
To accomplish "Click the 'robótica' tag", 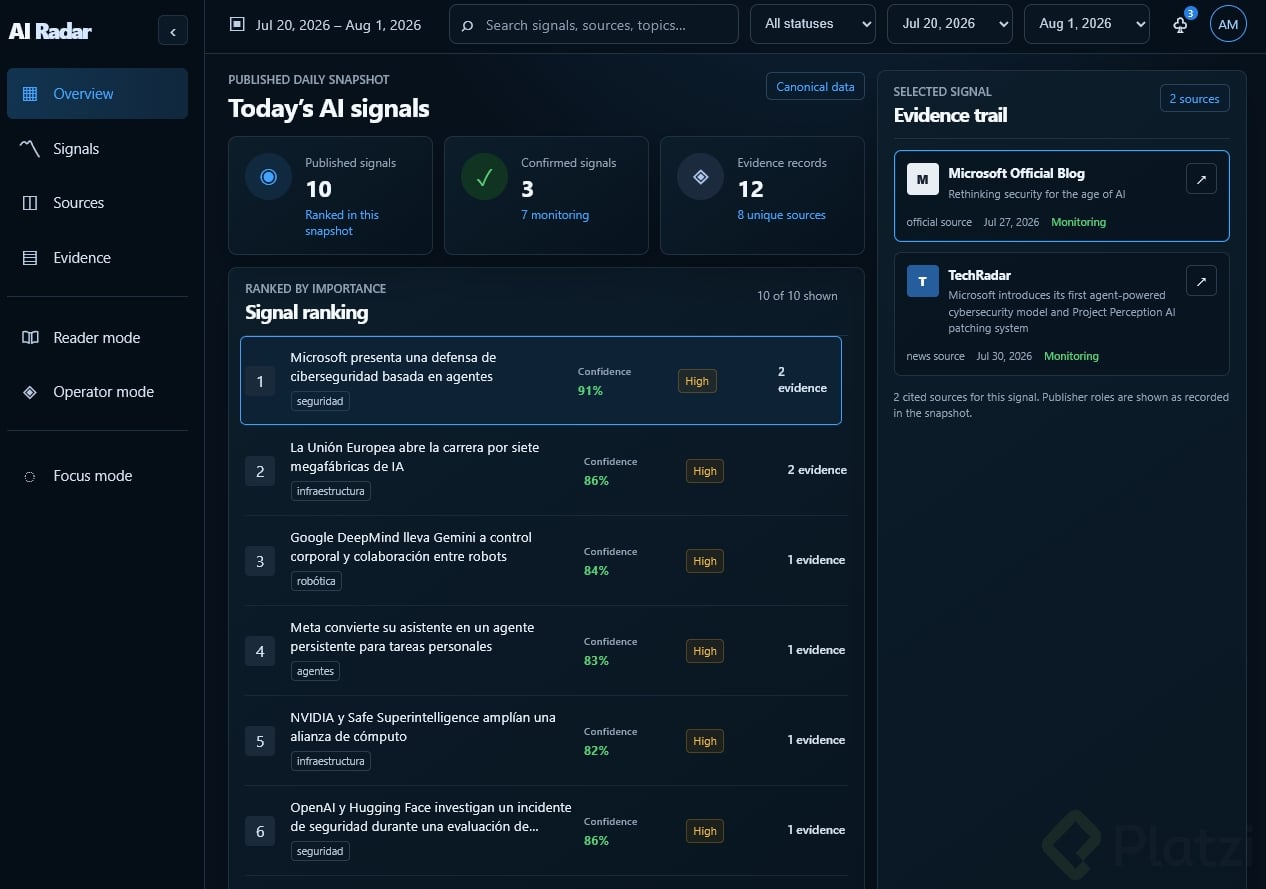I will pos(316,581).
